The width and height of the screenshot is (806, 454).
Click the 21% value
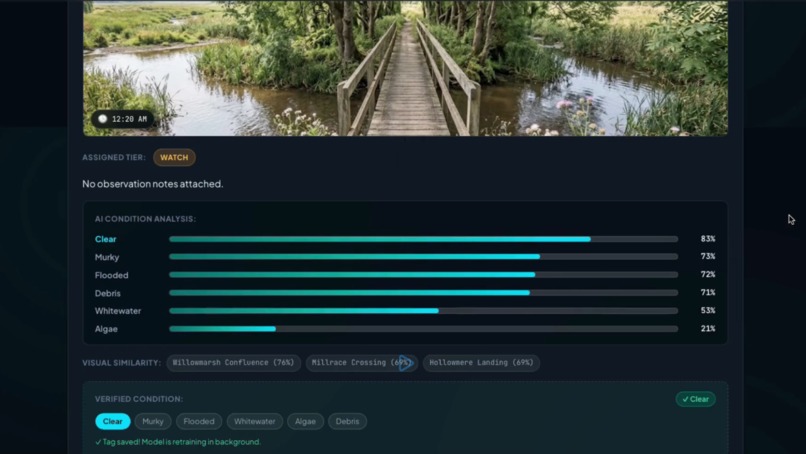point(708,328)
